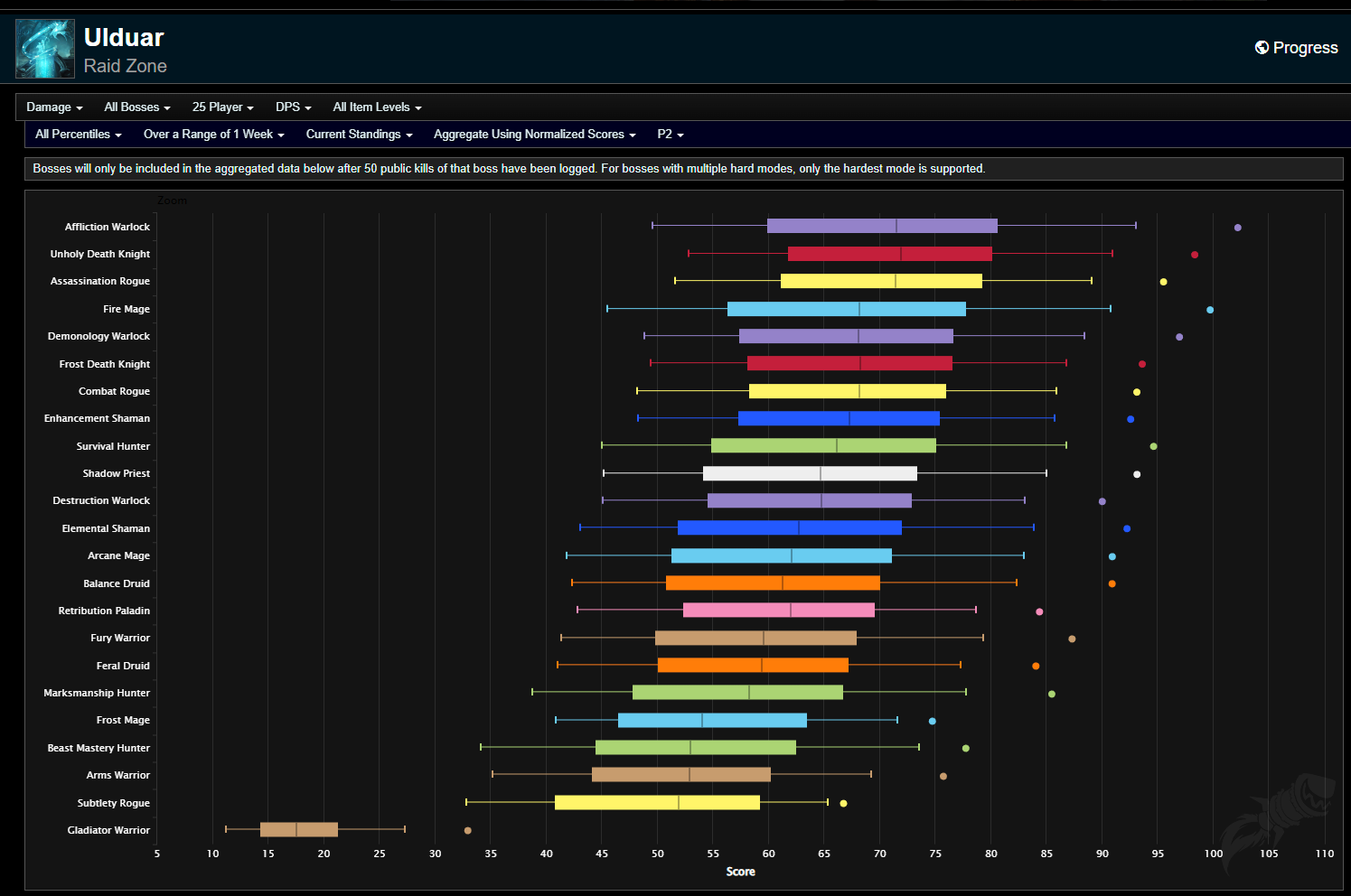Click the Destruction Warlock axis label

[x=101, y=500]
